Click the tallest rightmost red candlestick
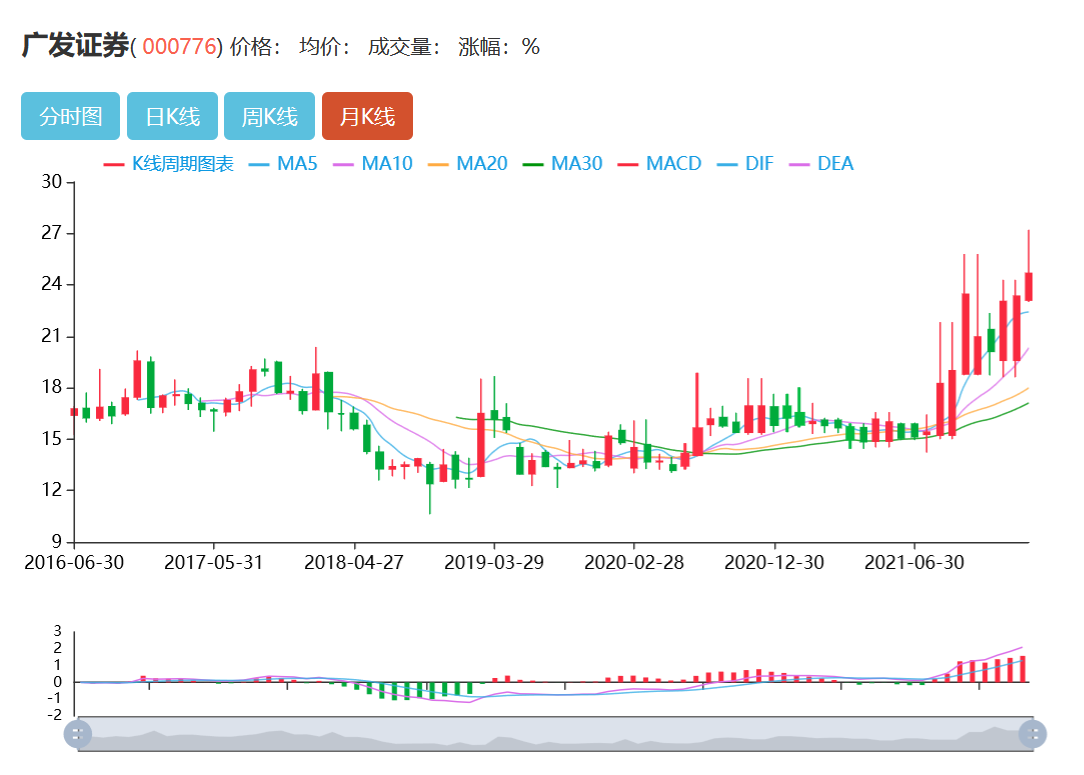The width and height of the screenshot is (1084, 775). (1028, 286)
